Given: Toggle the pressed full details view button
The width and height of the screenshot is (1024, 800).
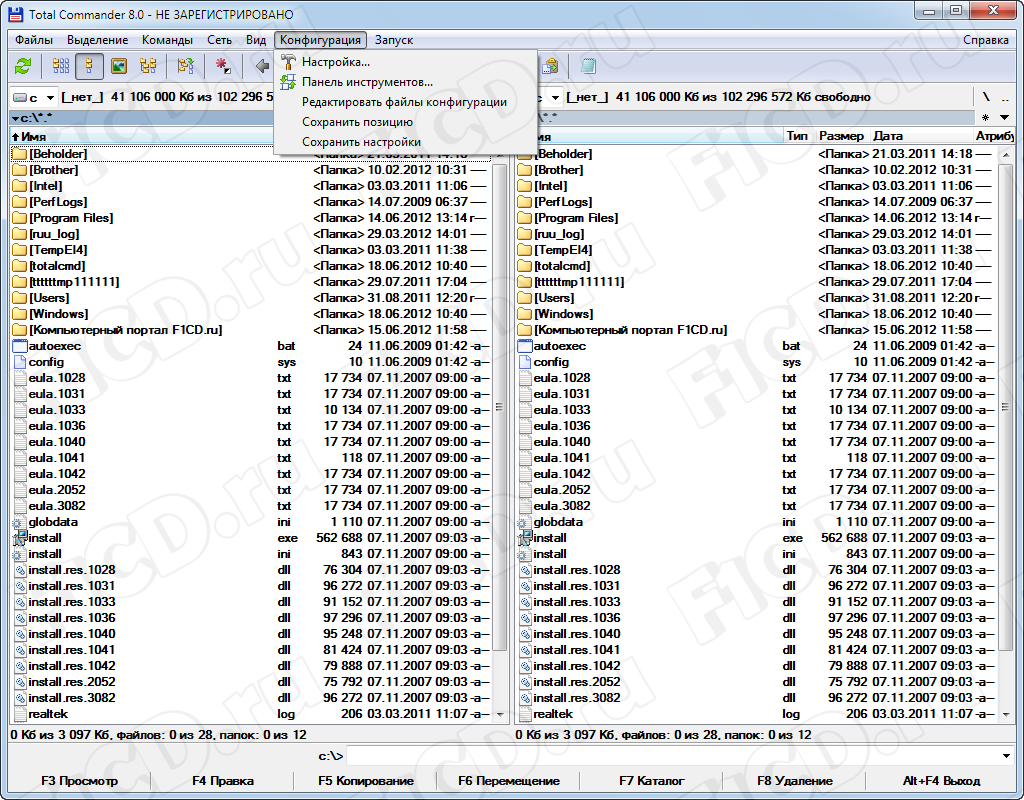Looking at the screenshot, I should point(89,66).
